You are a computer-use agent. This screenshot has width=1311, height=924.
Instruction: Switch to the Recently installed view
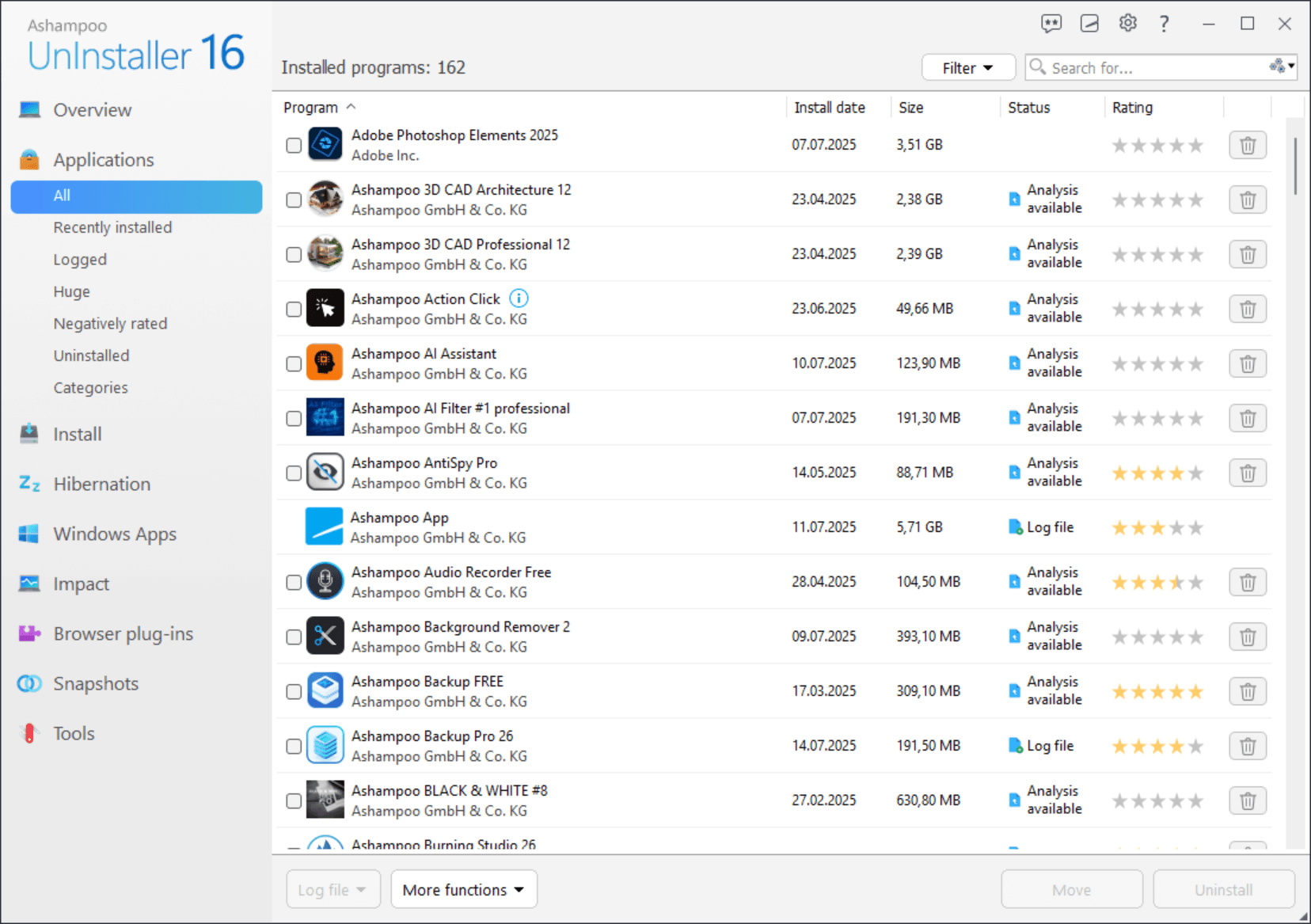tap(112, 227)
